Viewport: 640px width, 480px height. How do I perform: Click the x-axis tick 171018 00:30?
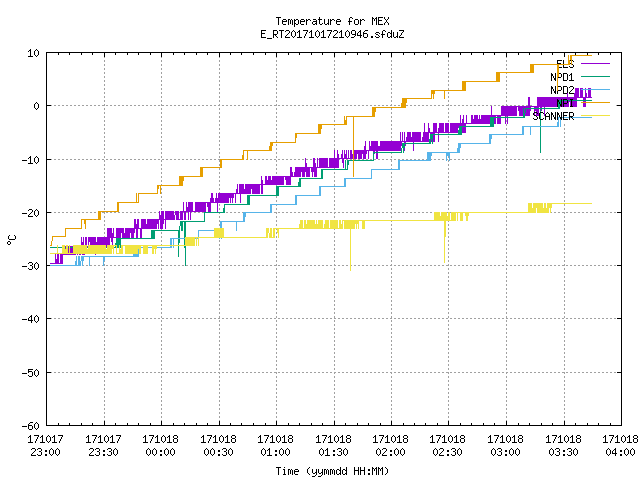218,445
